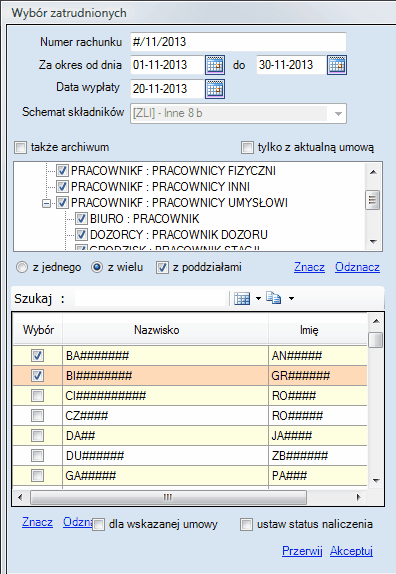
Task: Click surname cell DU######
Action: [165, 456]
